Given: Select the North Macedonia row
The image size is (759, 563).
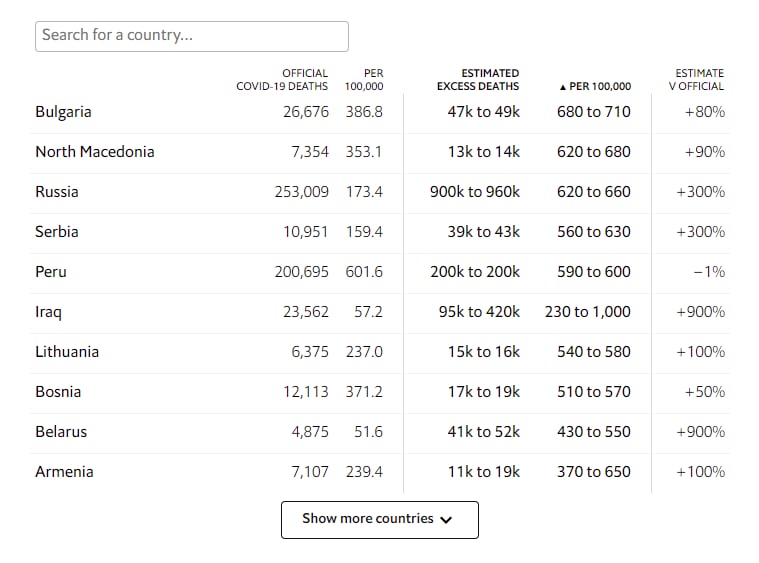Looking at the screenshot, I should point(380,152).
